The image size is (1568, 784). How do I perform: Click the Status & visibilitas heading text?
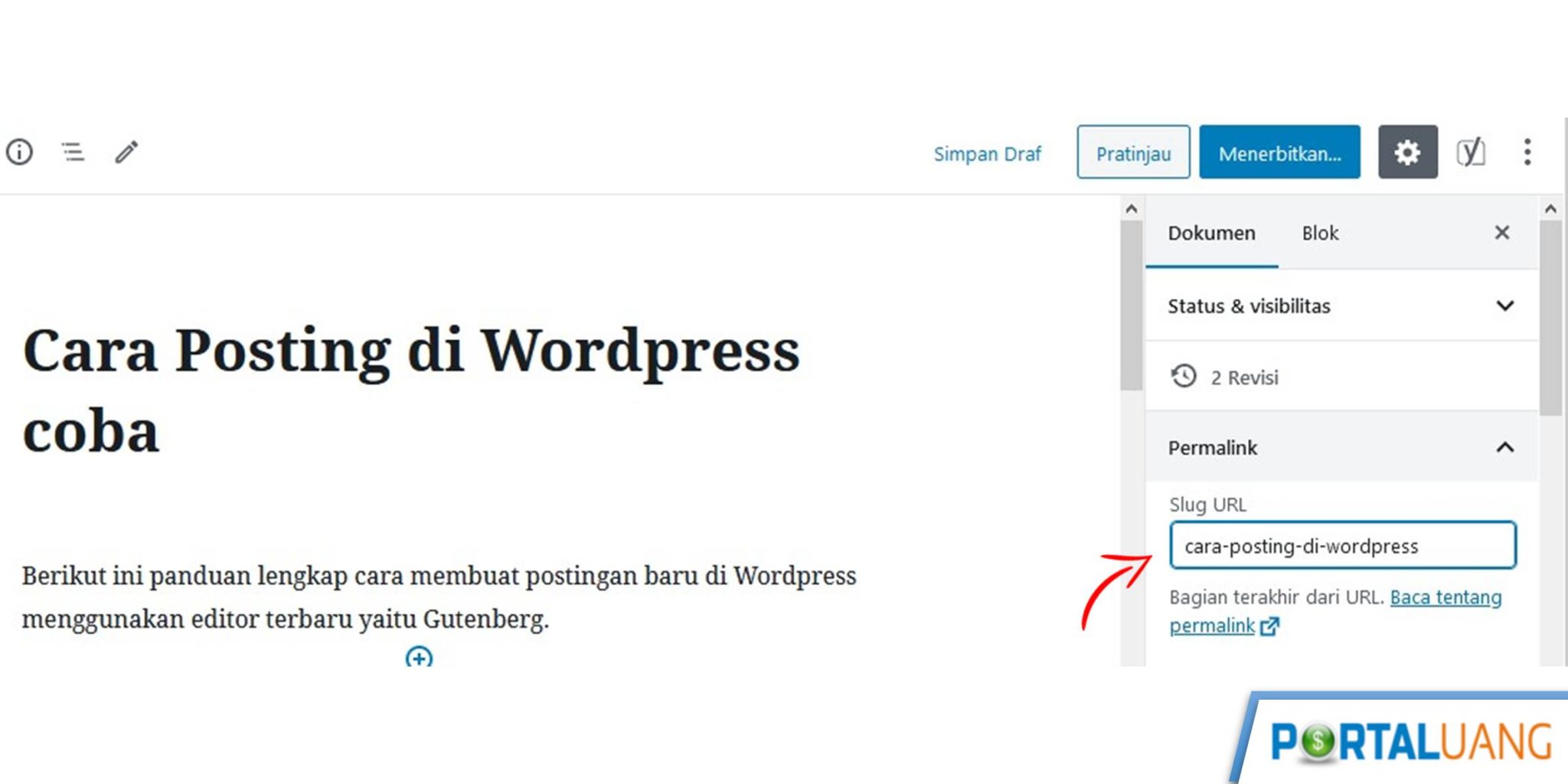tap(1249, 306)
